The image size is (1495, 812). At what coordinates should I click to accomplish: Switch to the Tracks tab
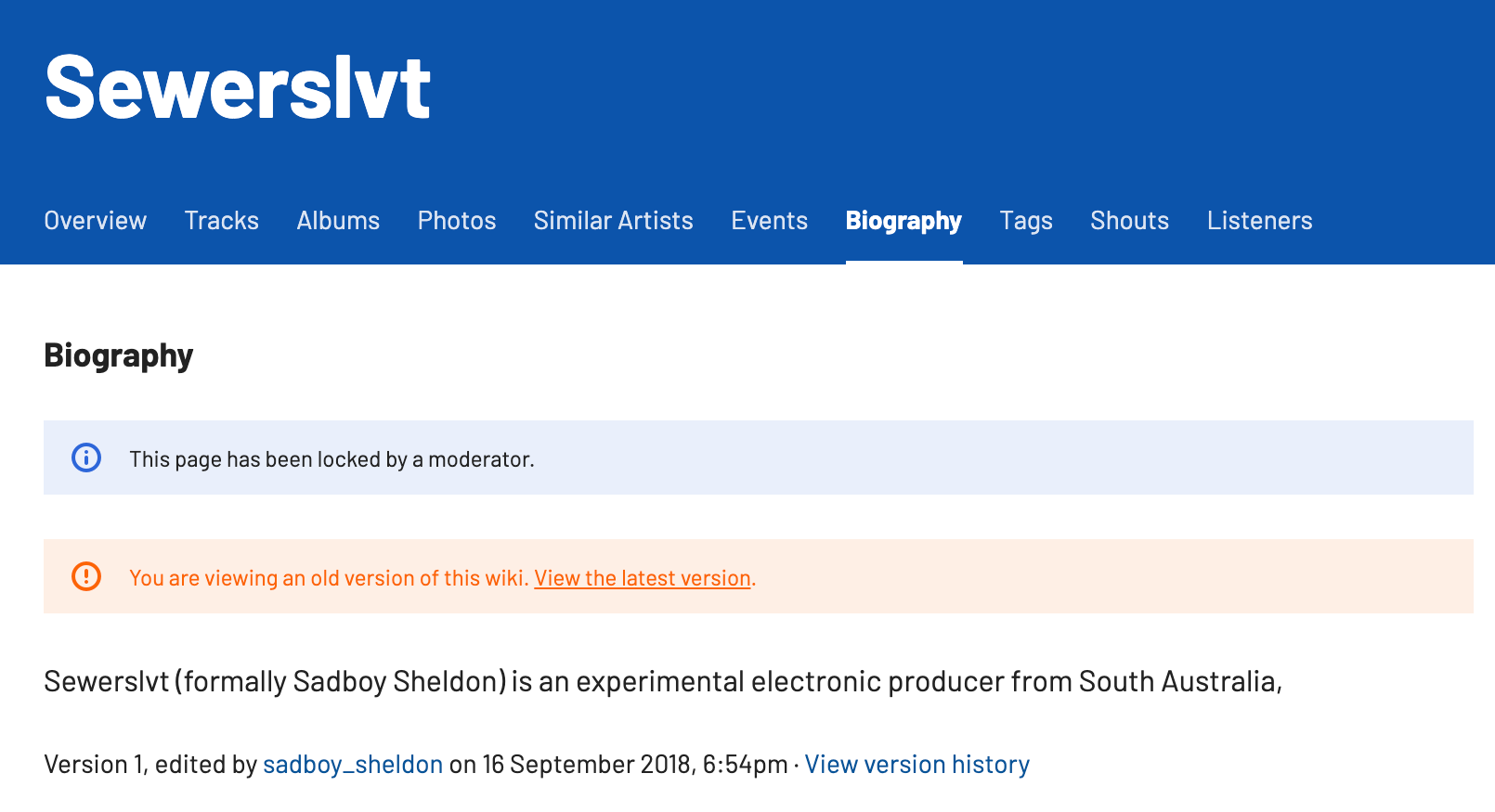point(222,221)
